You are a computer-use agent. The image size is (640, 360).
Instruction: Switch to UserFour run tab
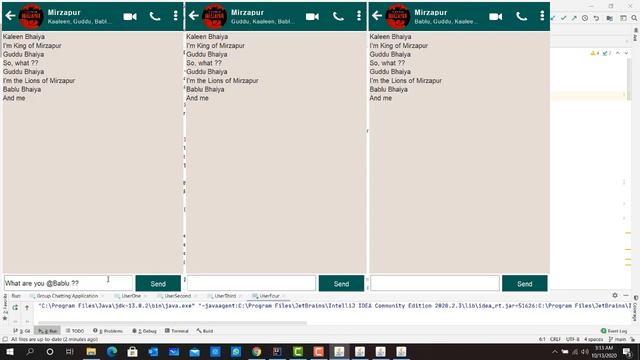(269, 296)
